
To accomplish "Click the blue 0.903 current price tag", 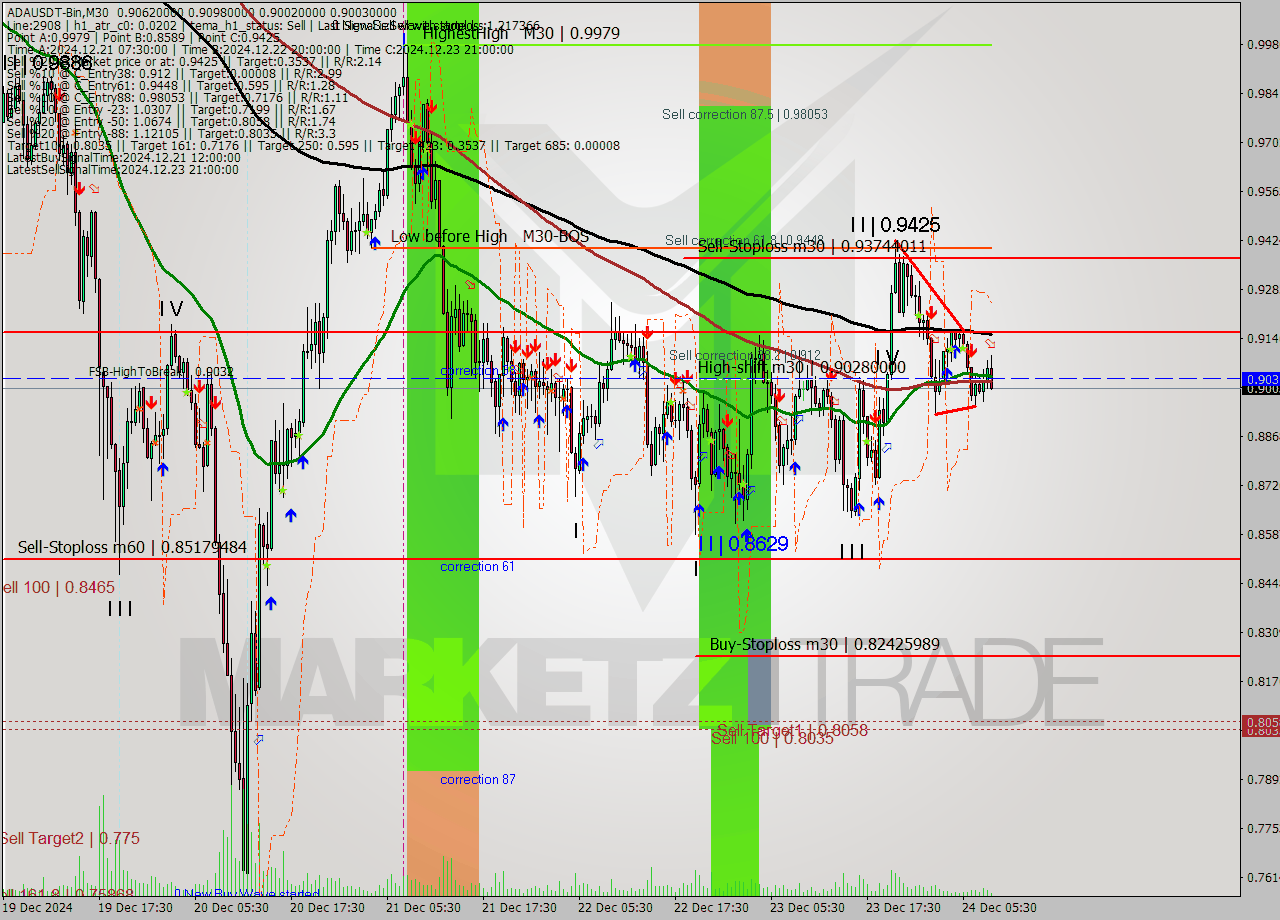I will 1260,379.
